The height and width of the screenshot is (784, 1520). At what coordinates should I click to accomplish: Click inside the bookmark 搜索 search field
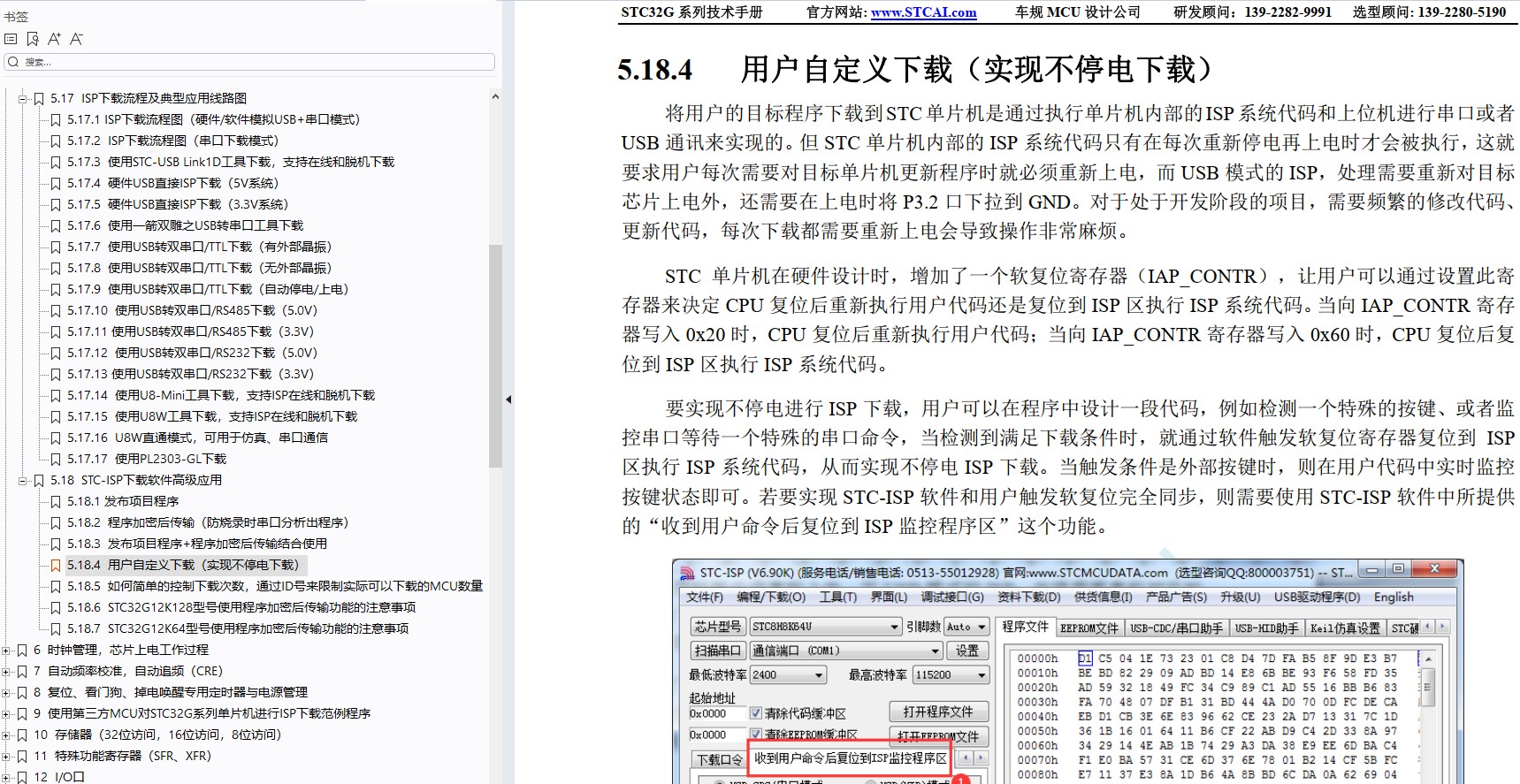[x=249, y=62]
